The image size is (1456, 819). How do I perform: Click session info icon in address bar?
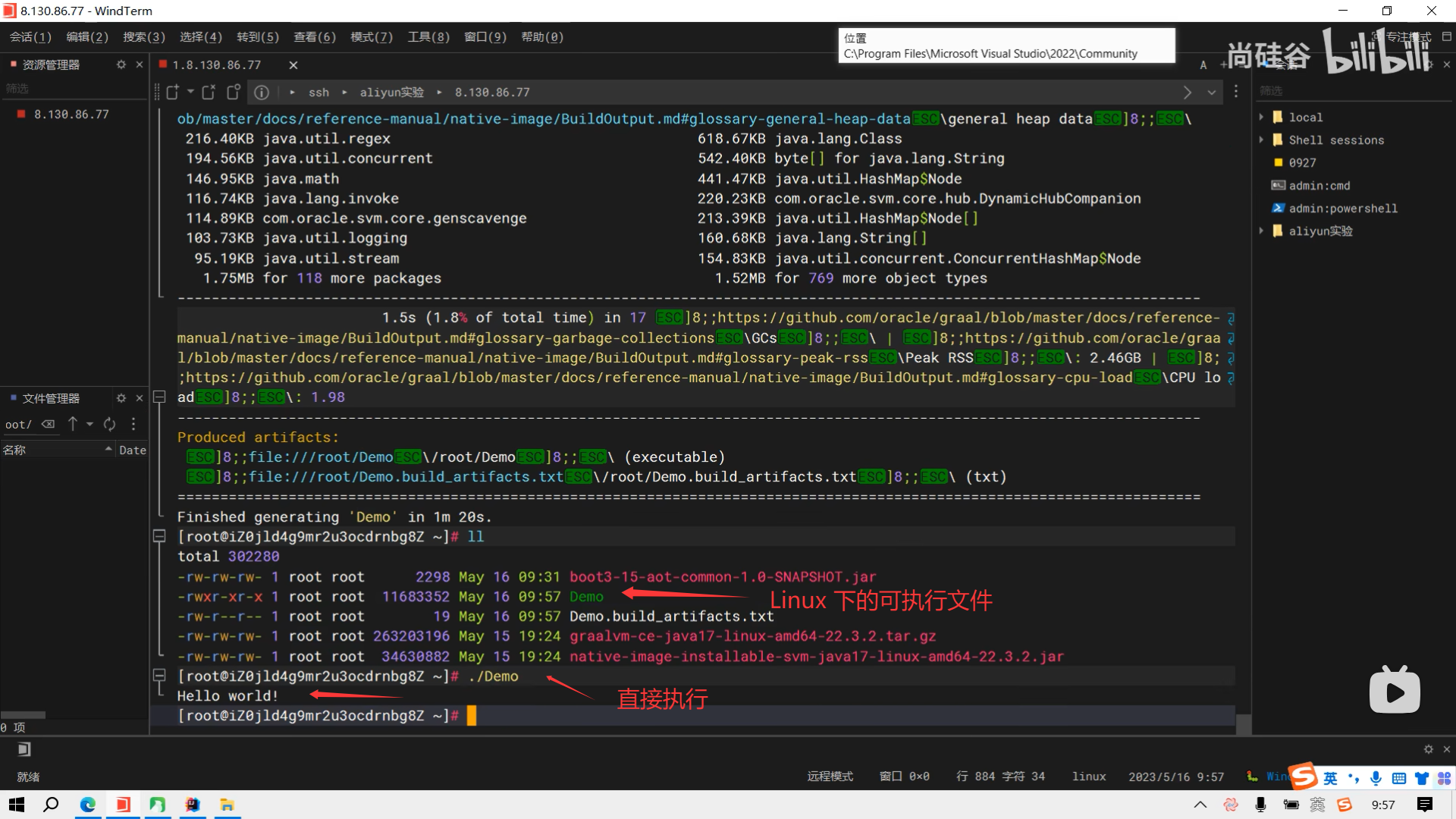pyautogui.click(x=262, y=93)
